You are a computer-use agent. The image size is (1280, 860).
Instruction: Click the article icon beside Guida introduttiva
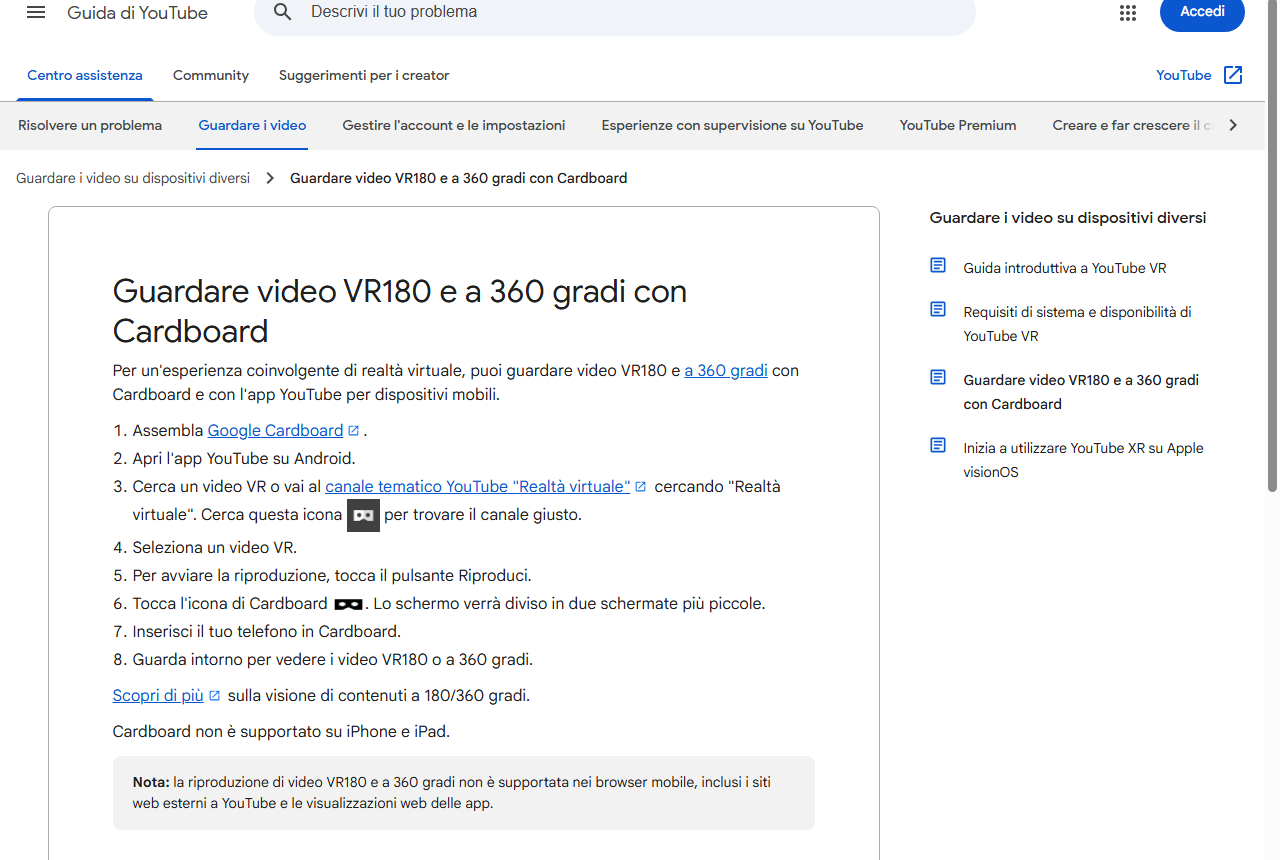click(x=938, y=266)
